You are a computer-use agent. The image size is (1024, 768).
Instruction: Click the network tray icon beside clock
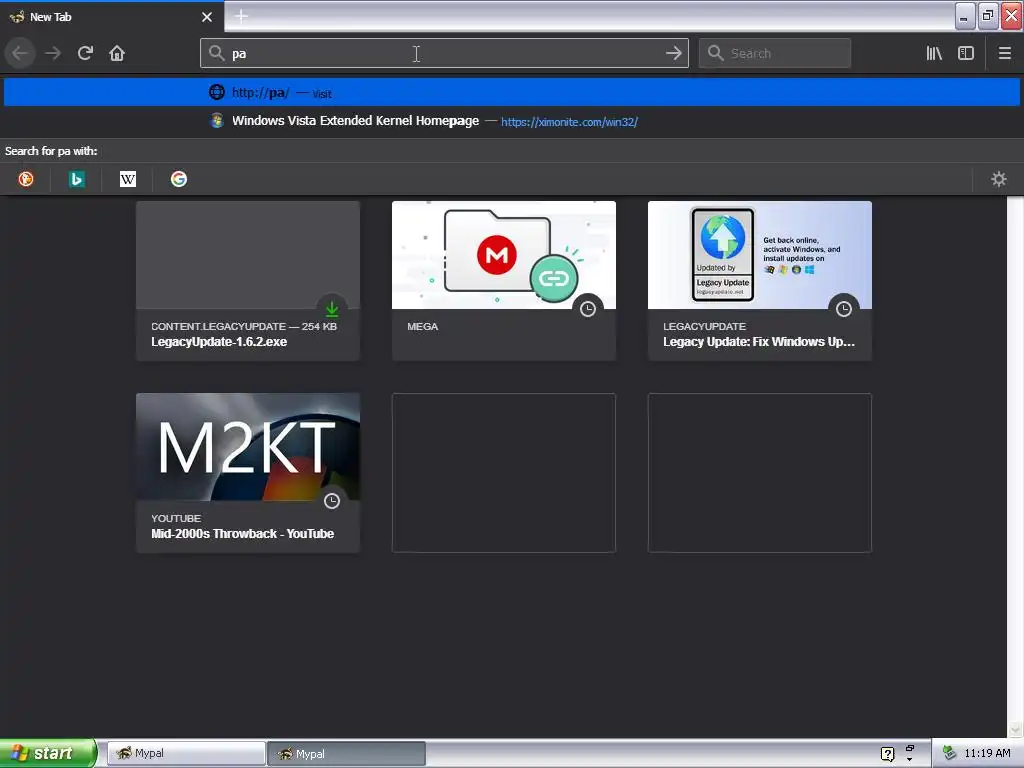[x=950, y=753]
